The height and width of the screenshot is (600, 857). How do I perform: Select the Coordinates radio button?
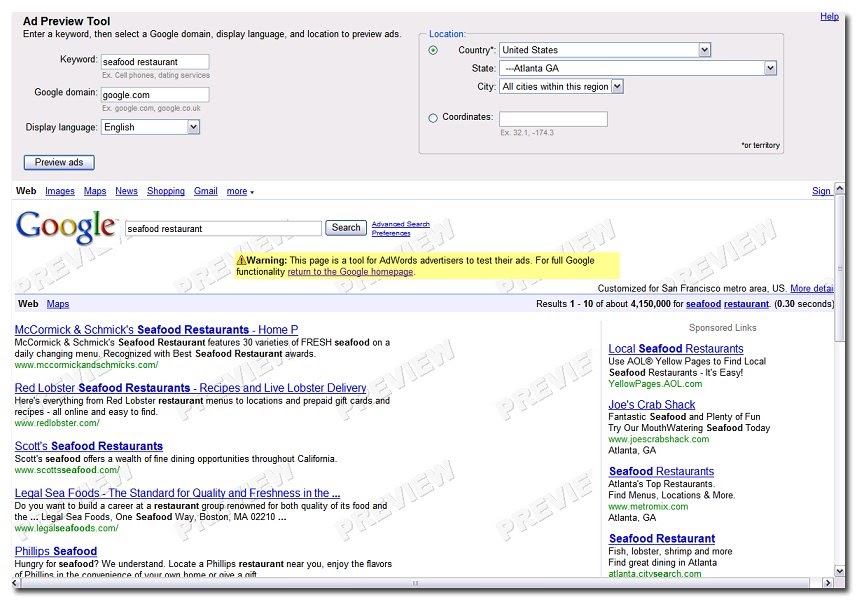pyautogui.click(x=433, y=117)
